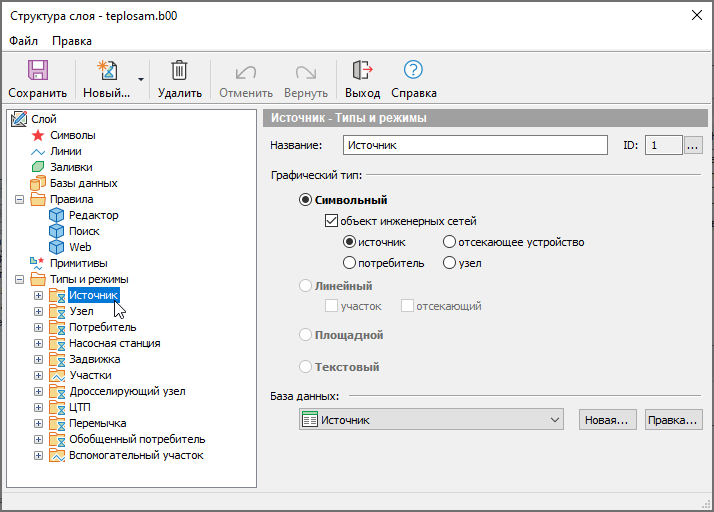Click the Новая... button
714x512 pixels.
click(607, 420)
